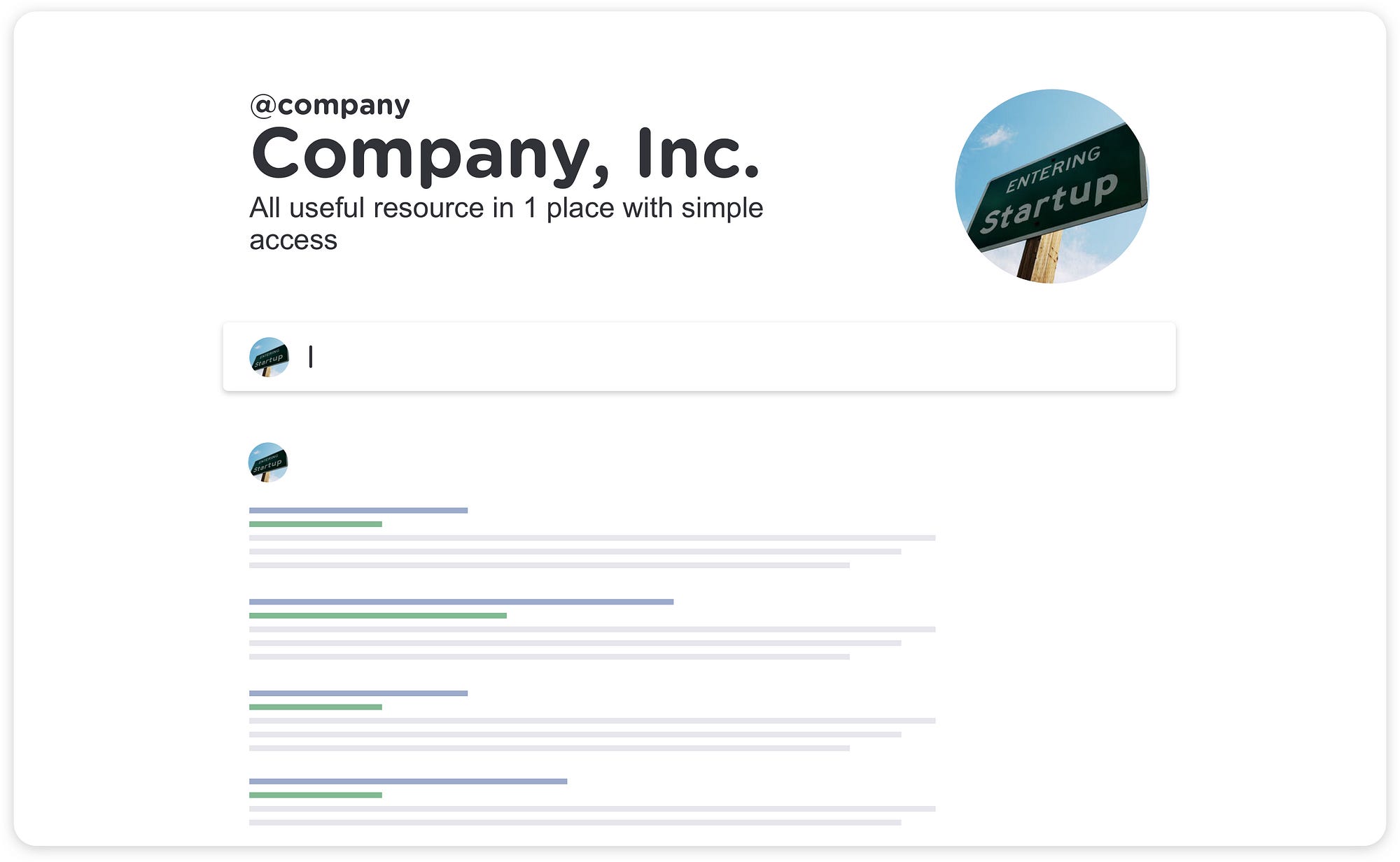The width and height of the screenshot is (1400, 862).
Task: Click the third result's gray description text
Action: click(x=592, y=735)
